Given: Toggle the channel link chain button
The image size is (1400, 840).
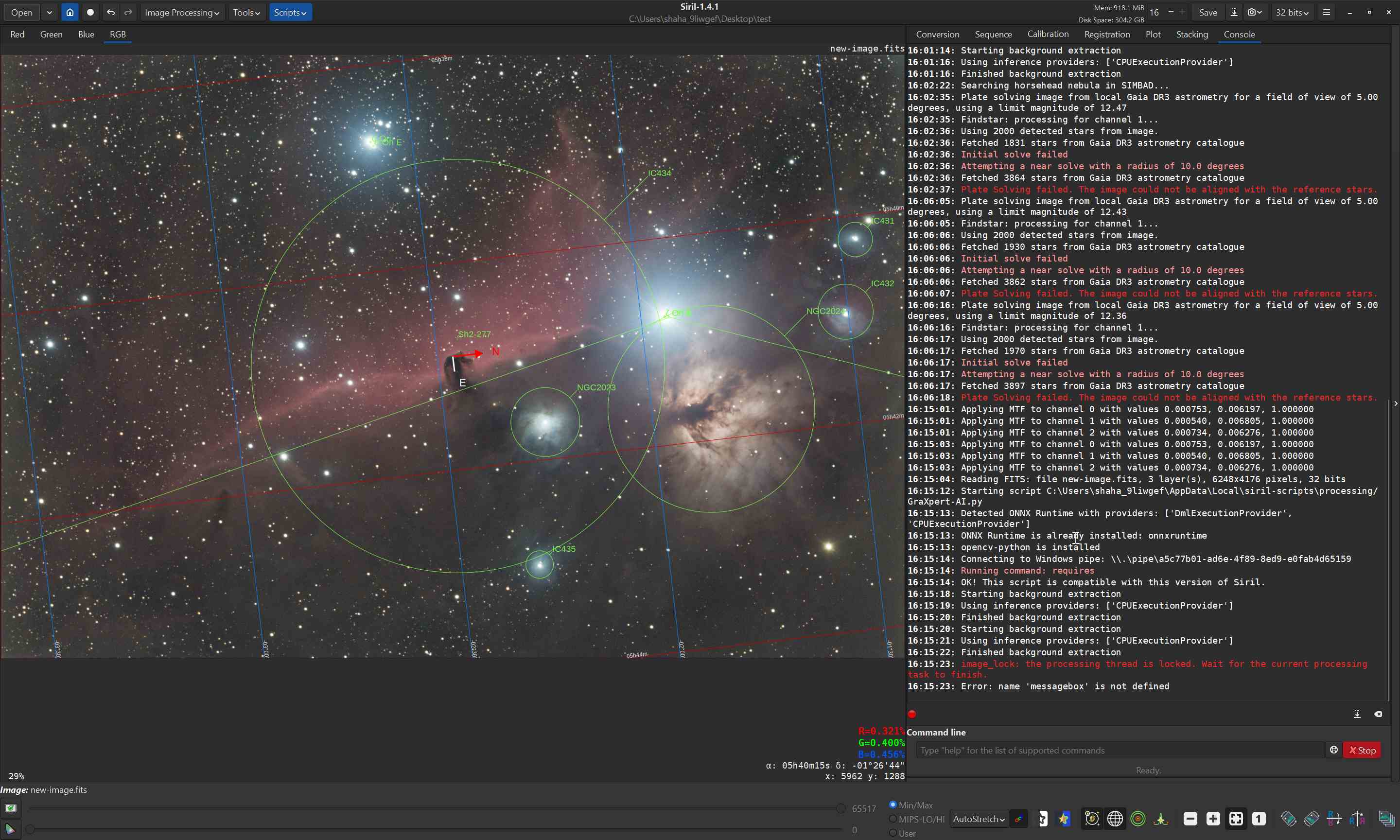Looking at the screenshot, I should click(1018, 819).
